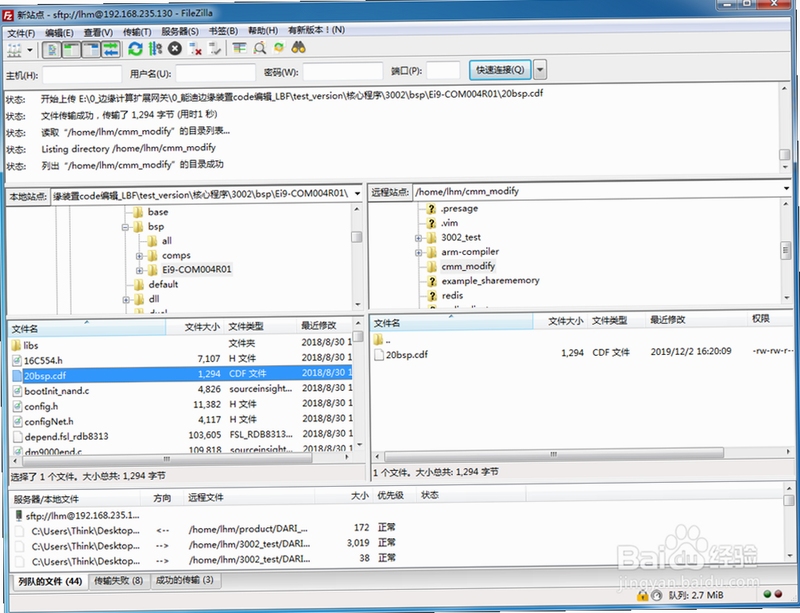Sort local list by 文件大小 column
Image resolution: width=800 pixels, height=613 pixels.
click(202, 327)
